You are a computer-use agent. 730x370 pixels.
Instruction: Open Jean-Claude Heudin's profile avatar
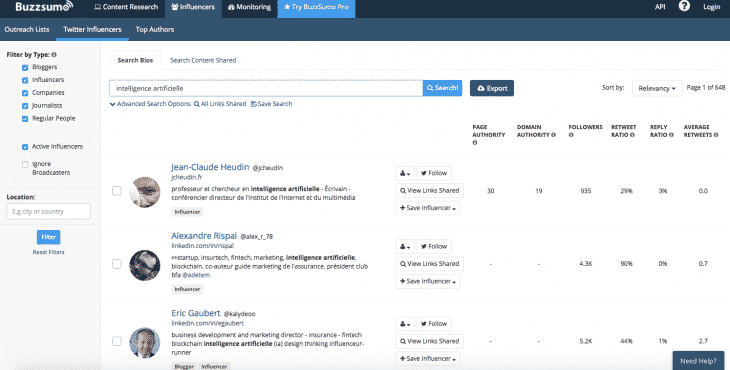point(145,192)
